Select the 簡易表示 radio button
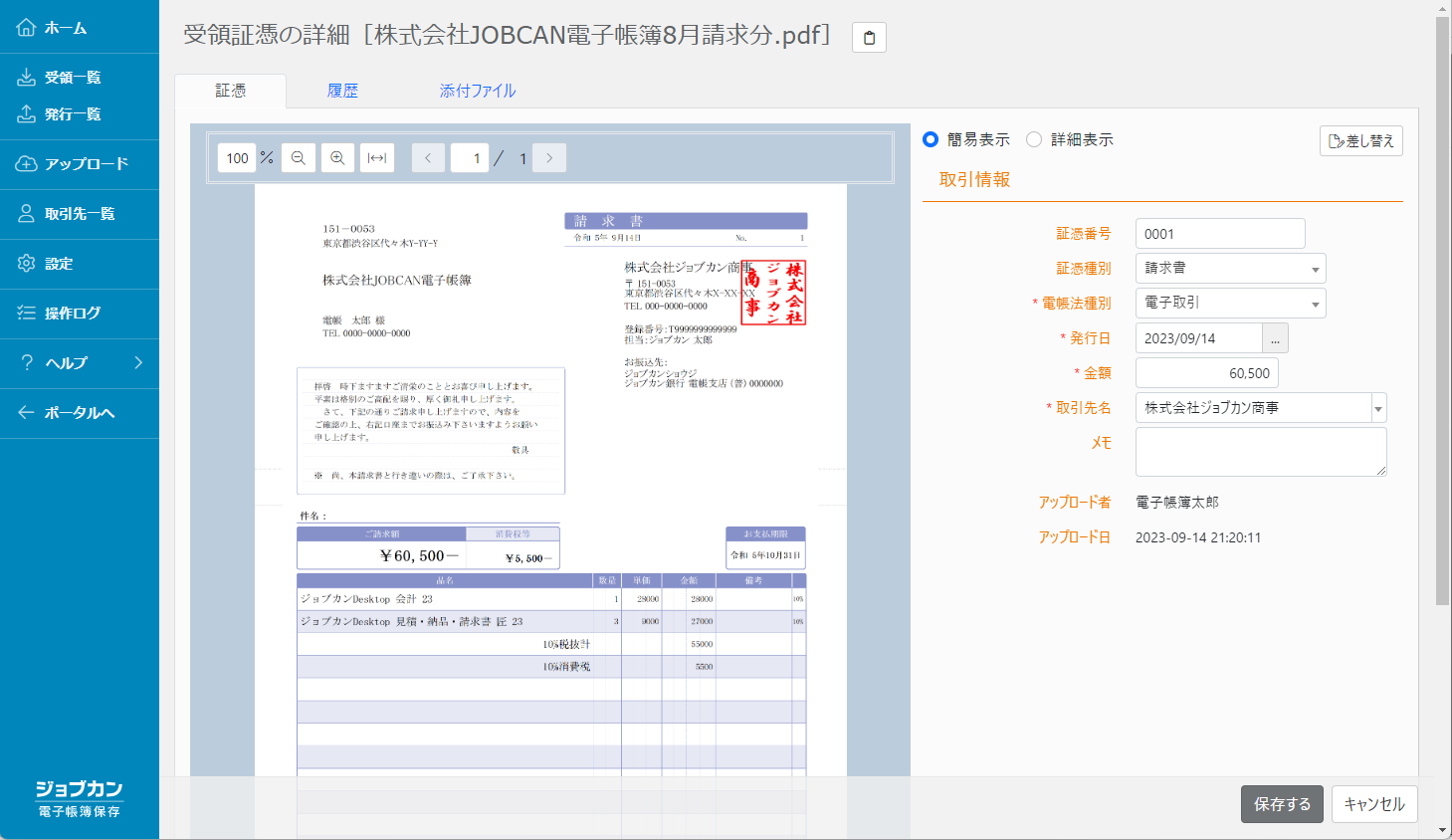 931,139
